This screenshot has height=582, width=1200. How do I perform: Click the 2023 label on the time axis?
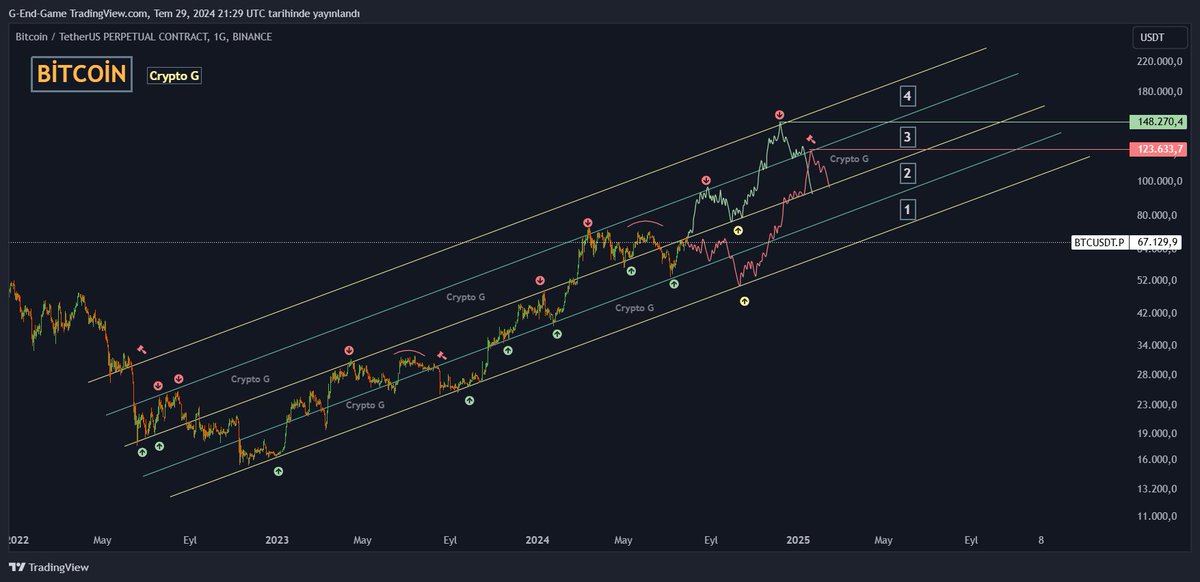pos(277,540)
